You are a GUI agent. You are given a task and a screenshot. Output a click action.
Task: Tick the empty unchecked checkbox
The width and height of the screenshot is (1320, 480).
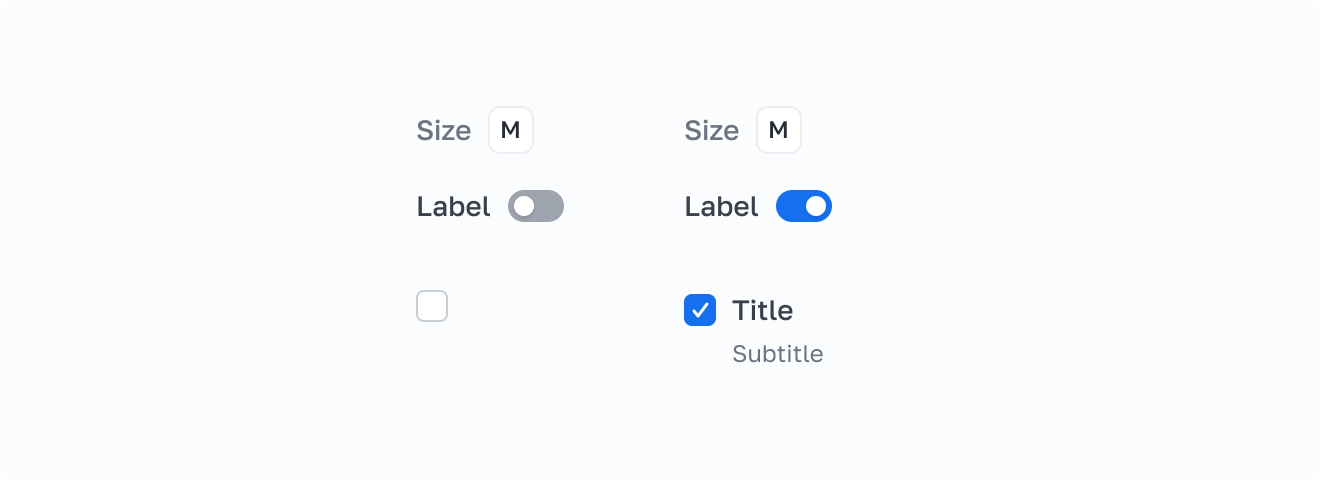point(432,306)
